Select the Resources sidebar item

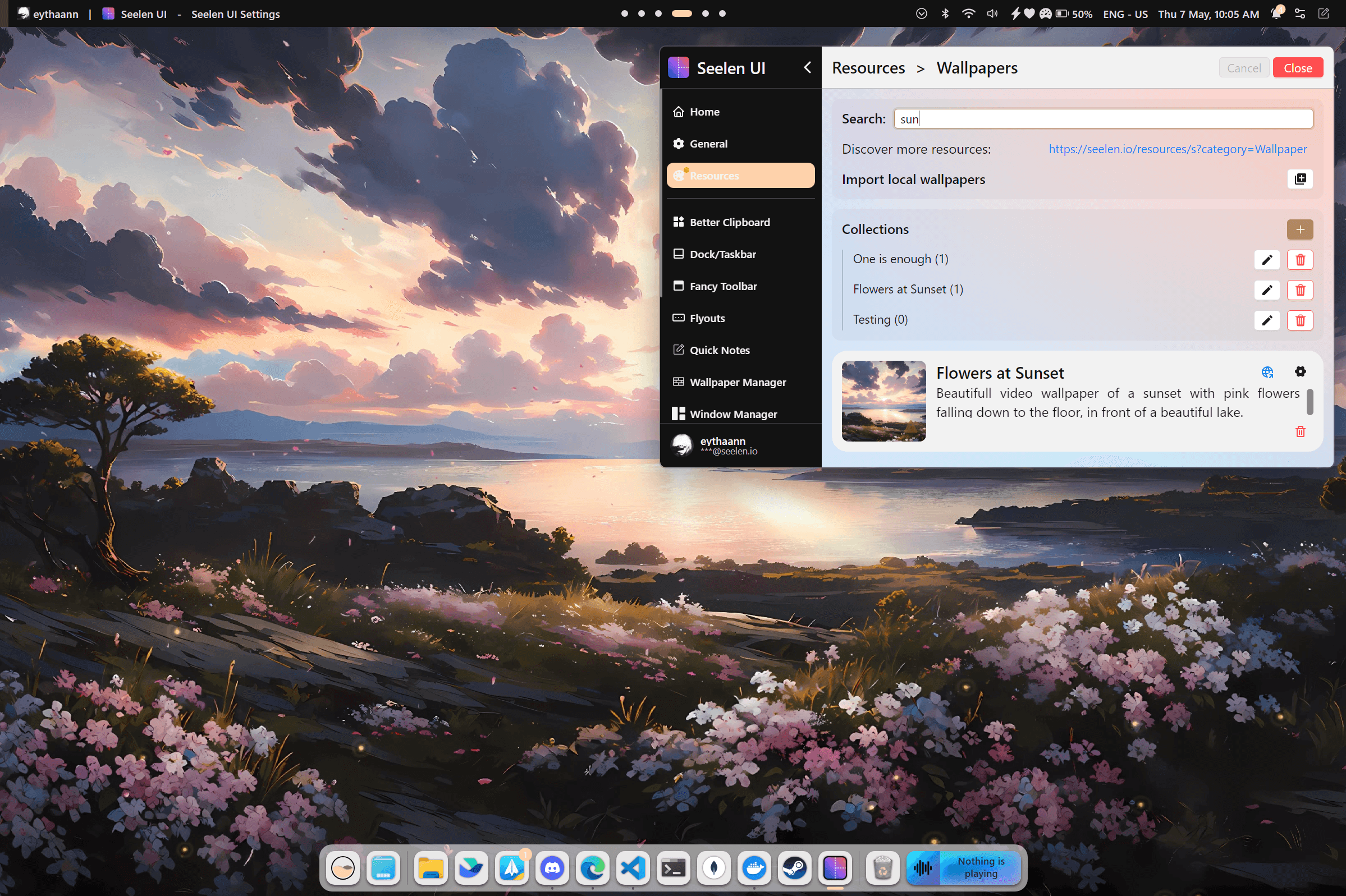point(740,176)
